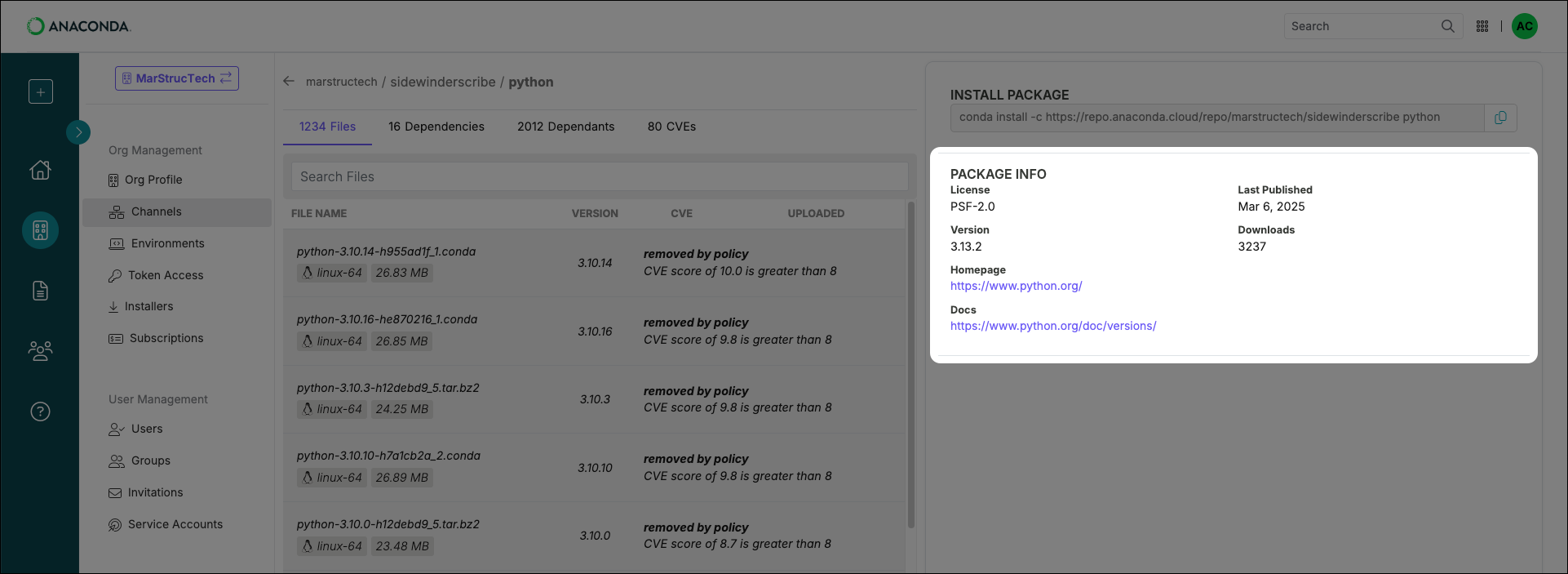Select the 1234 Files tab
The image size is (1568, 574).
click(x=327, y=127)
